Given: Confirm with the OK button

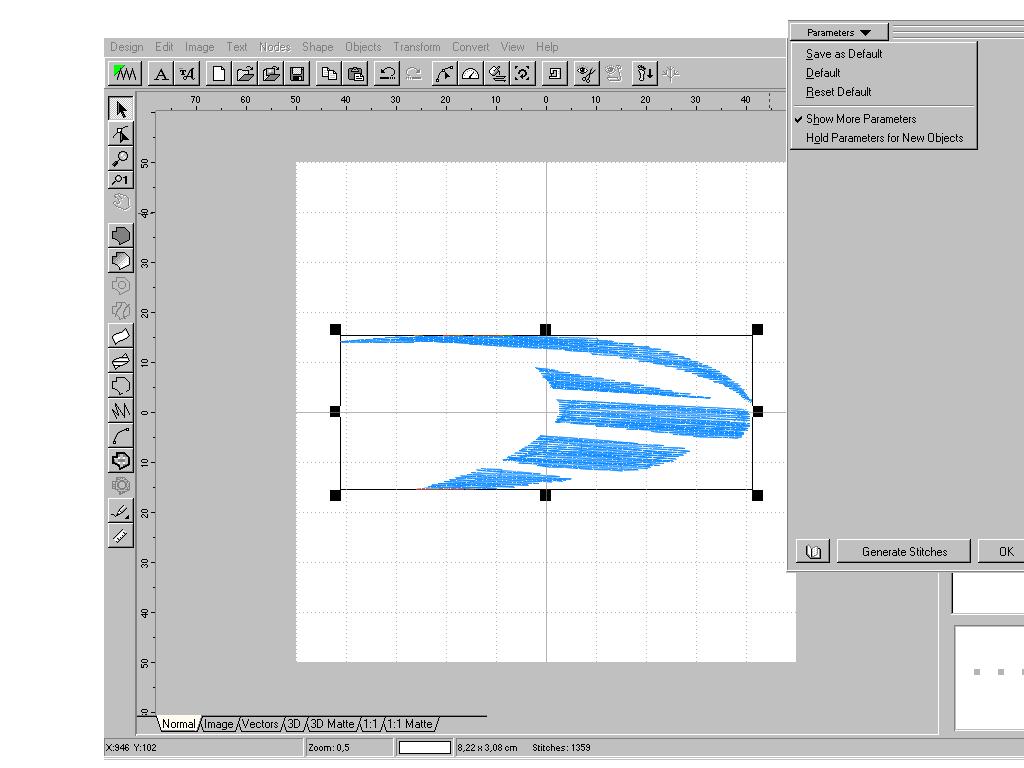Looking at the screenshot, I should coord(1006,551).
